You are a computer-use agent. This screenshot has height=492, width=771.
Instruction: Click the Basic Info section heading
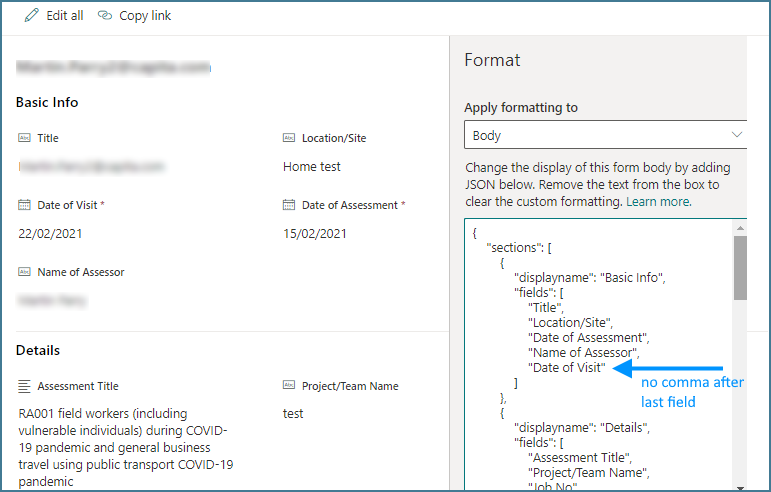click(x=47, y=102)
